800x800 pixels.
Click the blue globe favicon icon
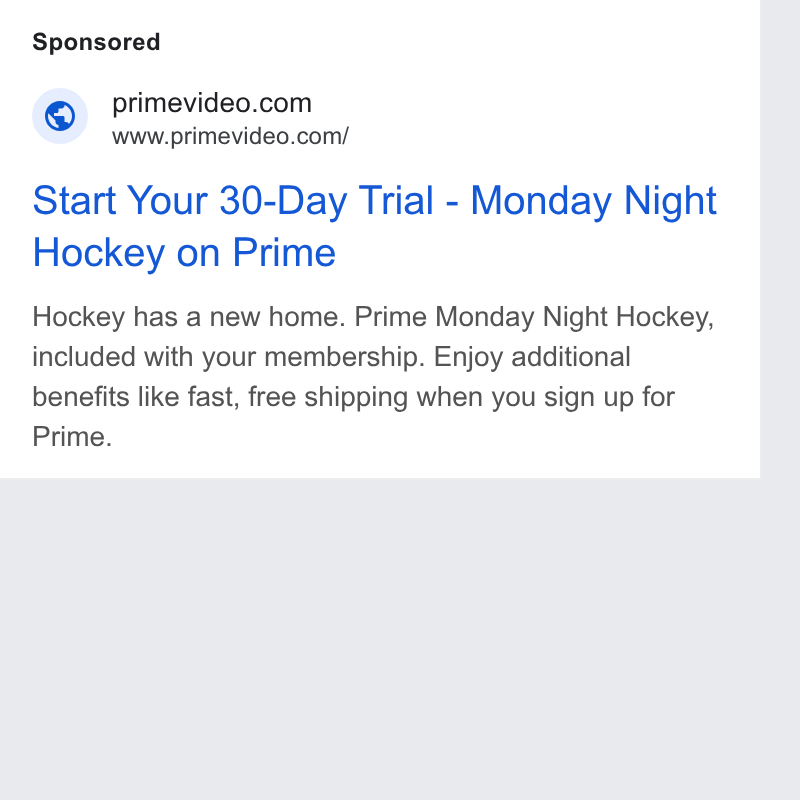coord(60,116)
